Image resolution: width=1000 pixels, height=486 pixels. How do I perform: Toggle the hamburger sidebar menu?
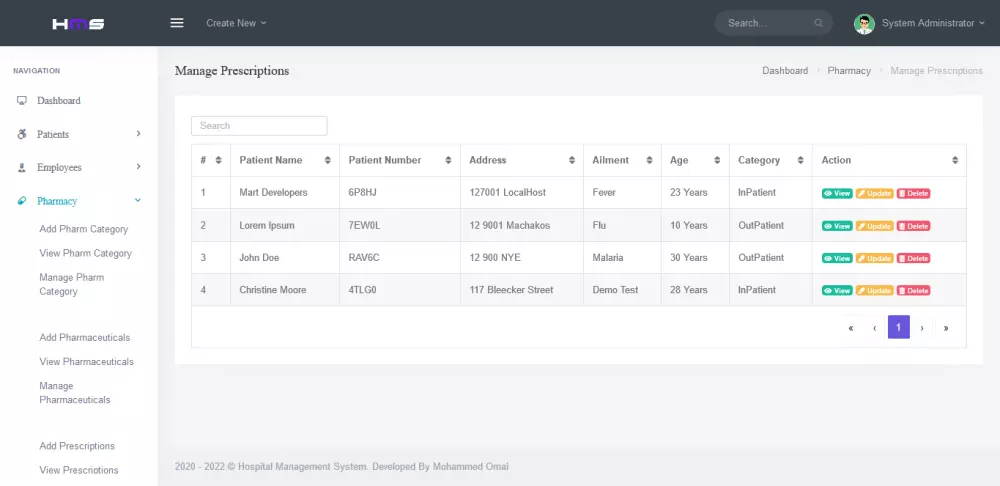point(177,23)
